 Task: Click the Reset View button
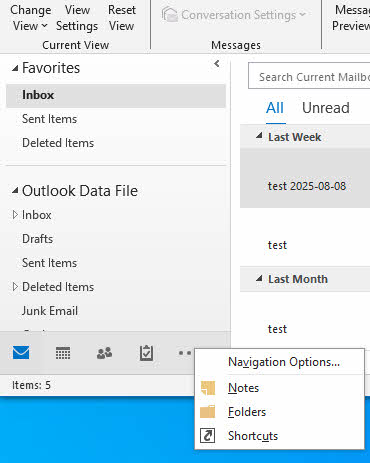coord(122,18)
